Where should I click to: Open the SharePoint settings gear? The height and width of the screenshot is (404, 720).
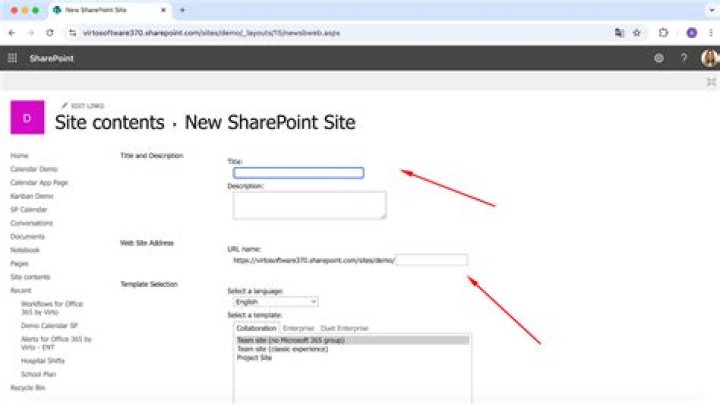[x=658, y=58]
